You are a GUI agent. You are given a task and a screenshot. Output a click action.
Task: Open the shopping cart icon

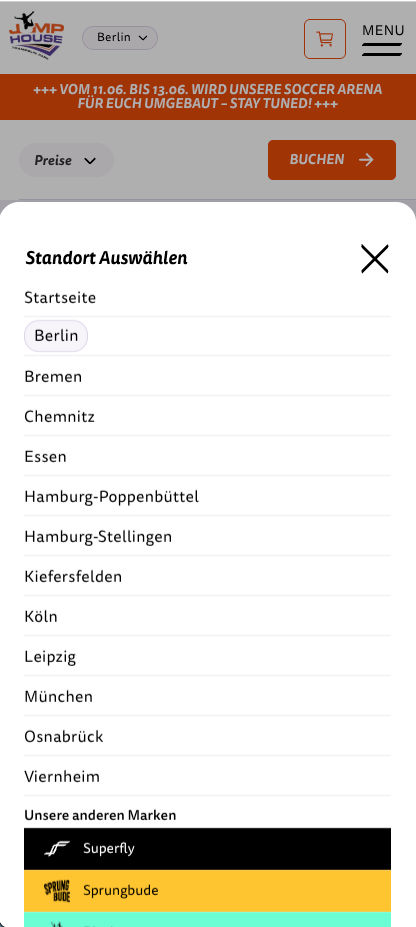[324, 39]
